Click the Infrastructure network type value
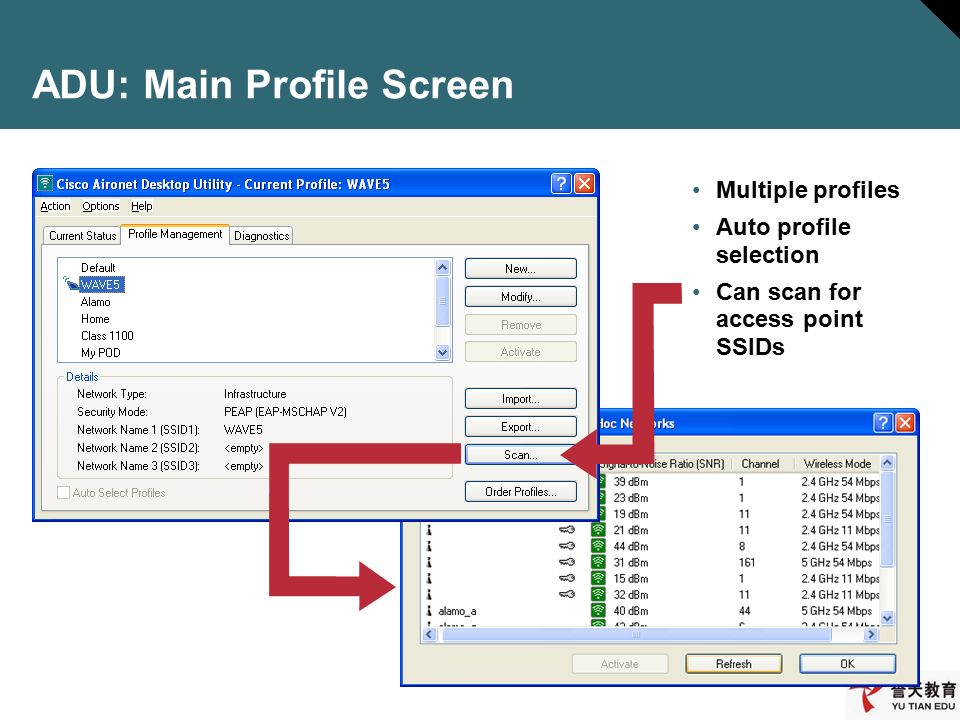This screenshot has height=720, width=960. pyautogui.click(x=255, y=394)
